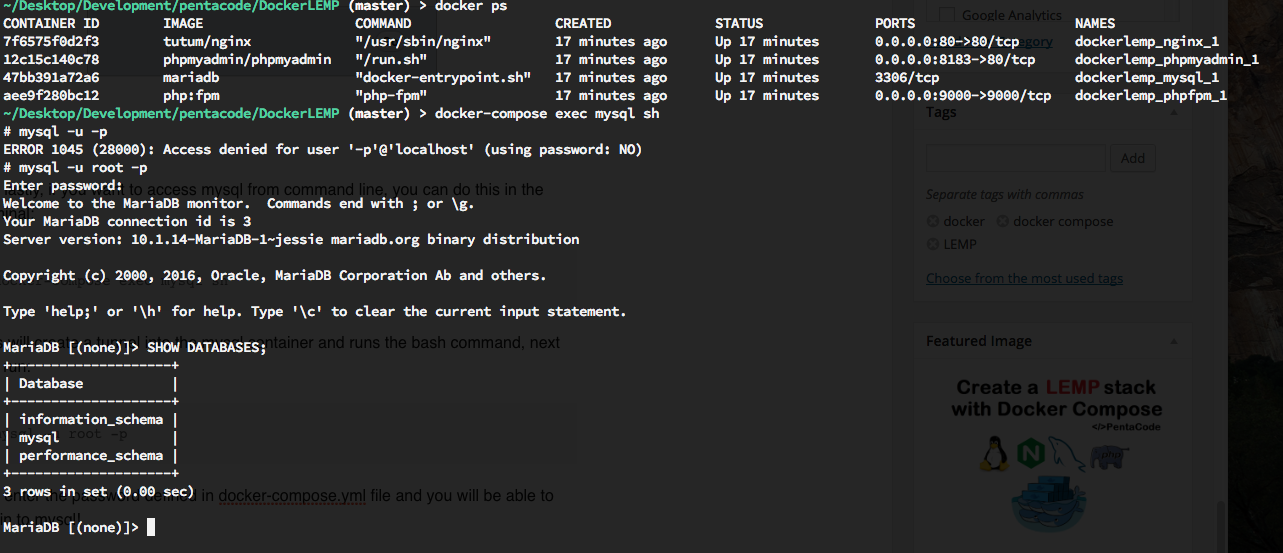Click the '3 rows in set (0.00 sec)' line
This screenshot has height=553, width=1283.
pyautogui.click(x=99, y=492)
